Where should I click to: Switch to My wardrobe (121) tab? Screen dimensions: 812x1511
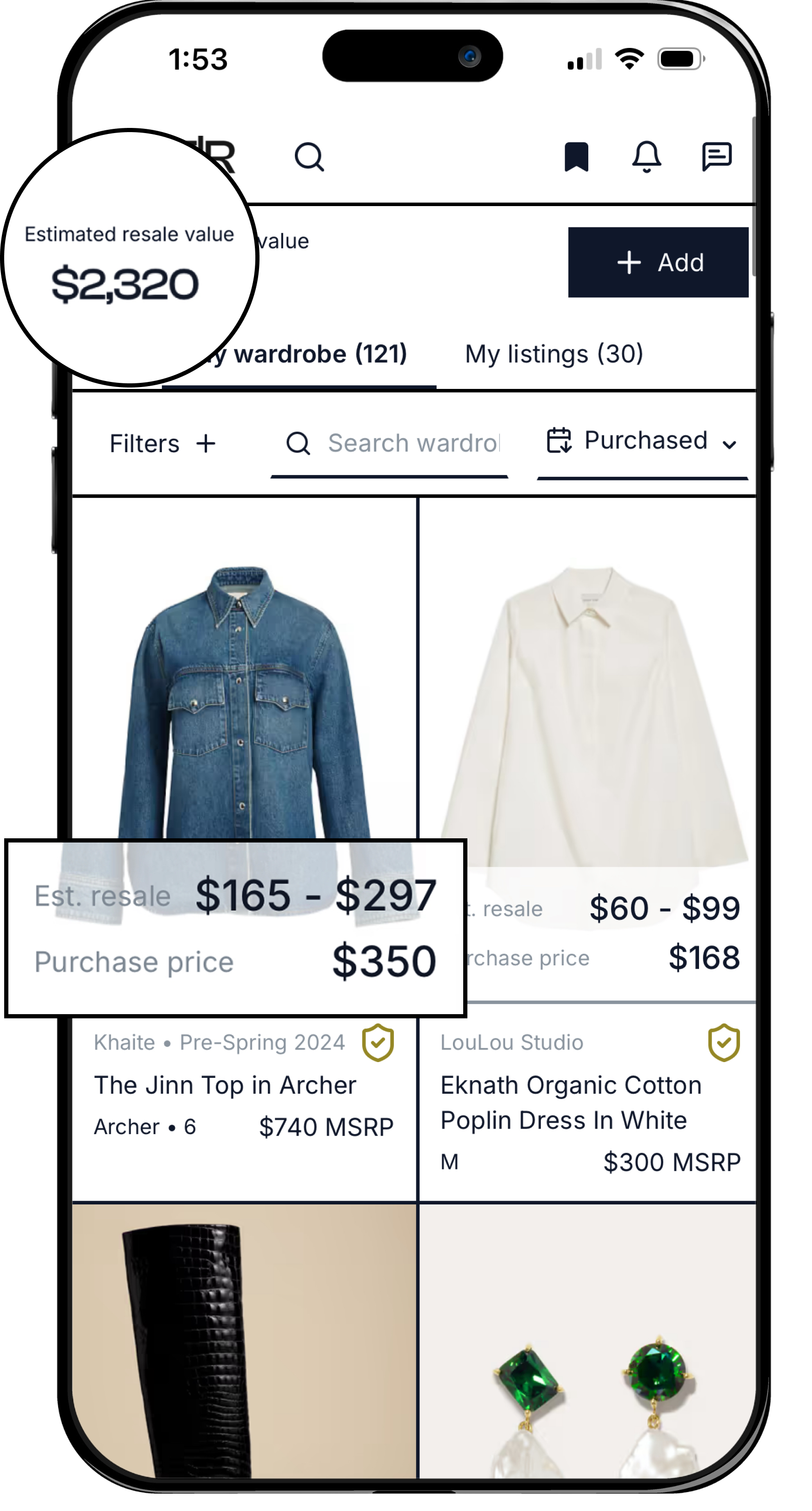tap(299, 354)
